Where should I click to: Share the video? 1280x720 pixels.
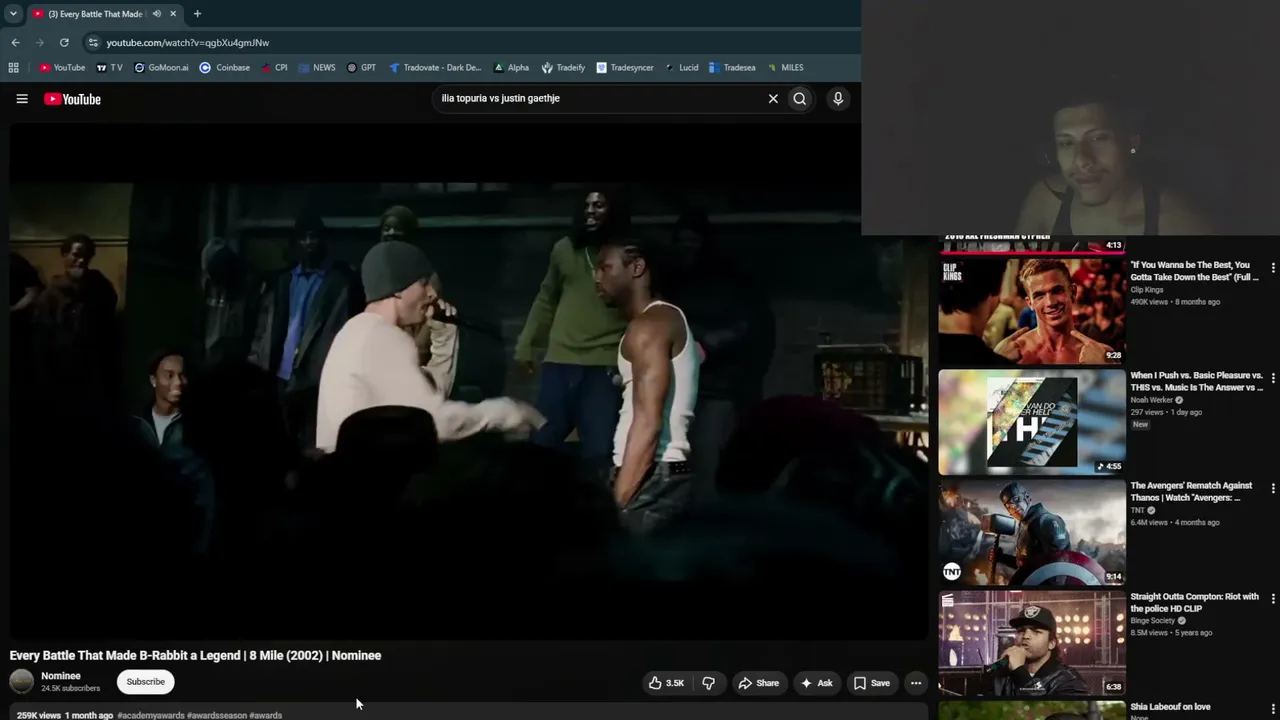pos(758,683)
